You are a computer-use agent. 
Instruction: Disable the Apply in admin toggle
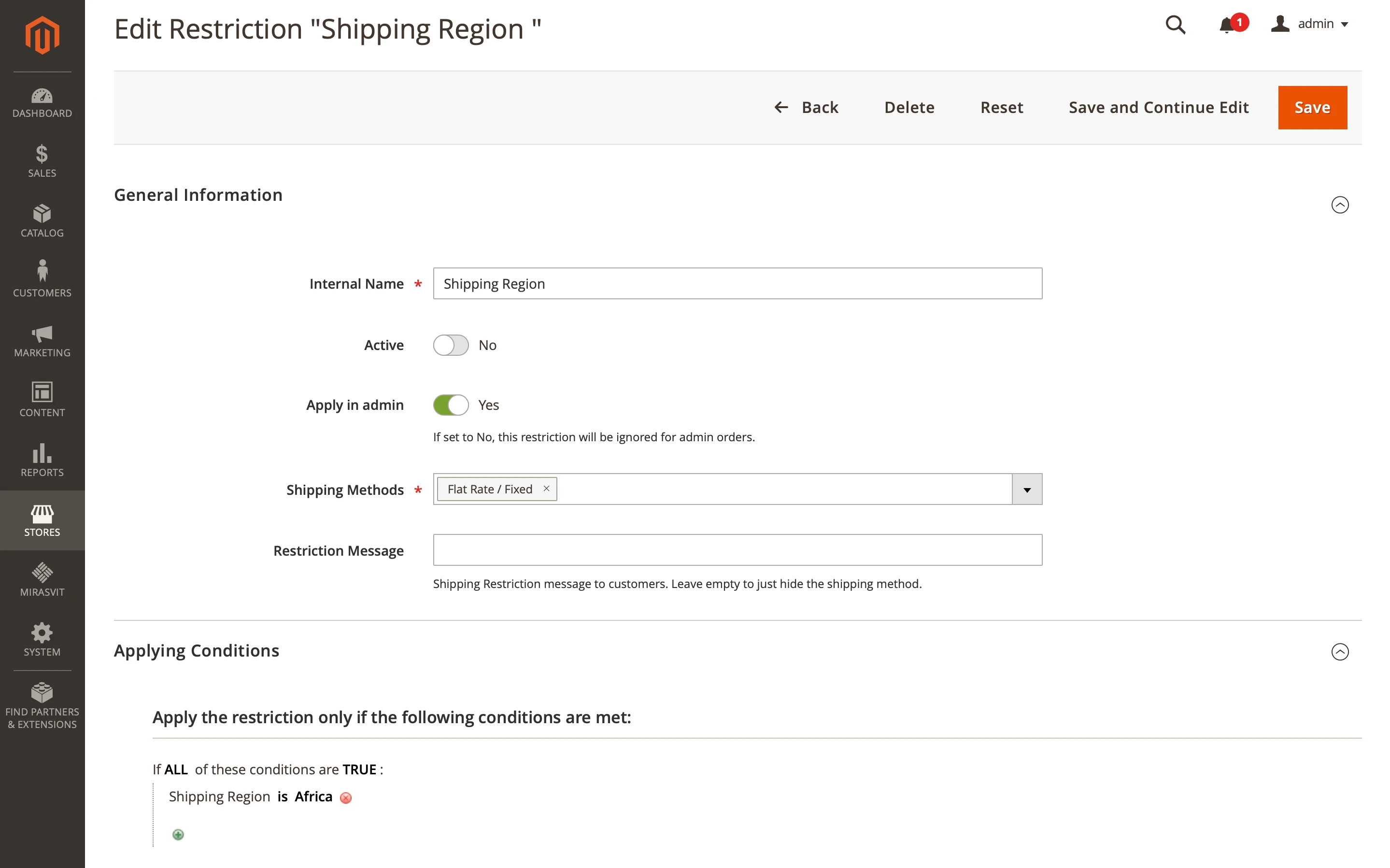pos(451,405)
